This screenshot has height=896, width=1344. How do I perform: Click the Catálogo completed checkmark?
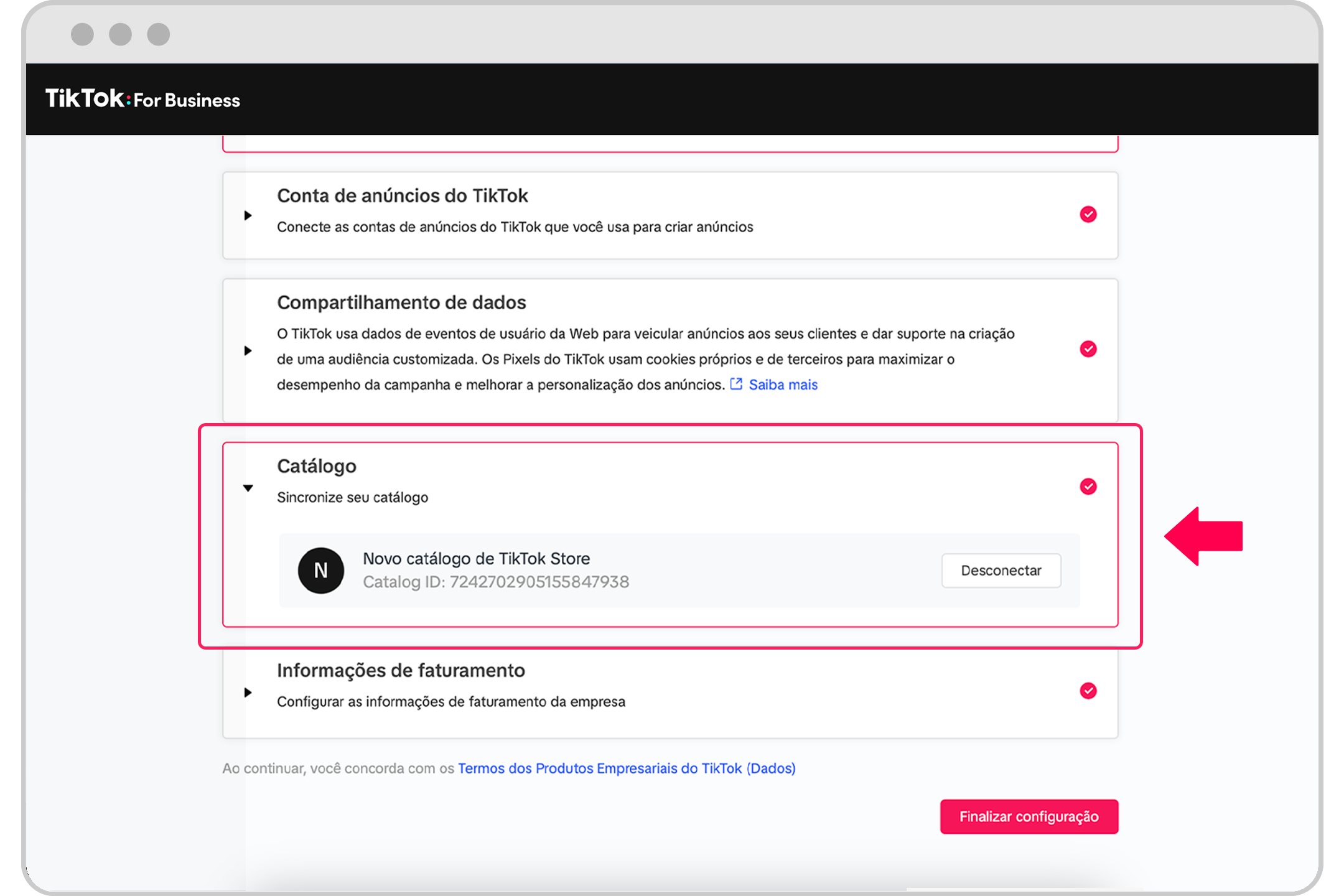(1088, 487)
